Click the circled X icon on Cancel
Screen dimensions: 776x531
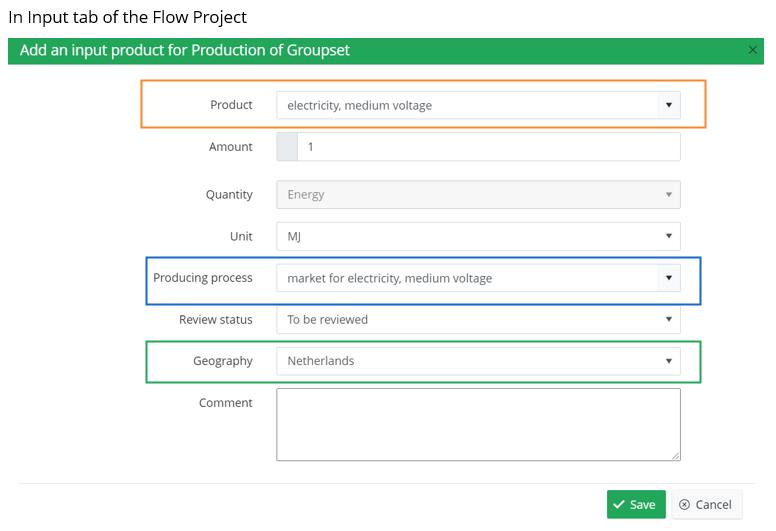coord(684,504)
